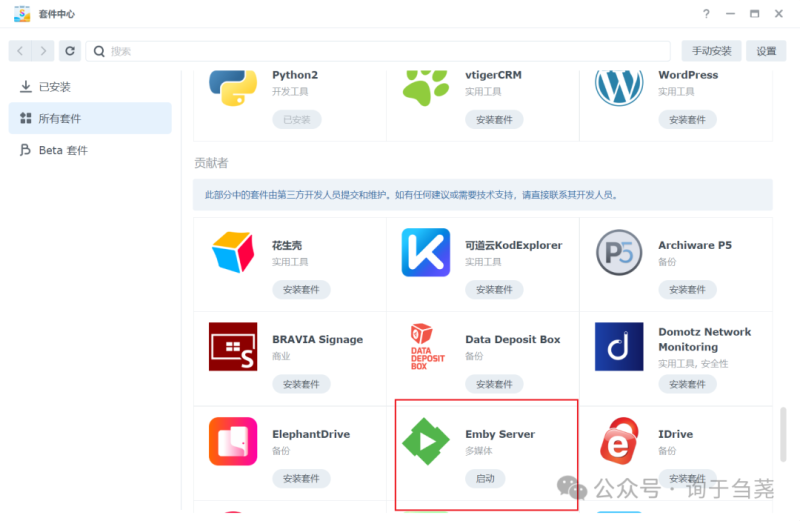The image size is (800, 521).
Task: Install WordPress package
Action: [x=687, y=120]
